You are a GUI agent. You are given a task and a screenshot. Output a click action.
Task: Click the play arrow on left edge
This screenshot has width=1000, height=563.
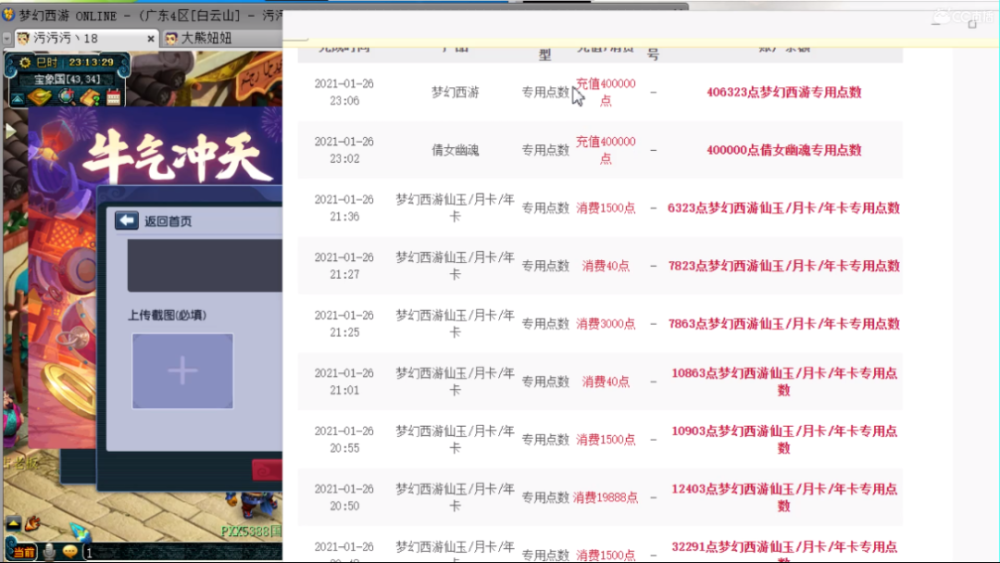pyautogui.click(x=10, y=132)
